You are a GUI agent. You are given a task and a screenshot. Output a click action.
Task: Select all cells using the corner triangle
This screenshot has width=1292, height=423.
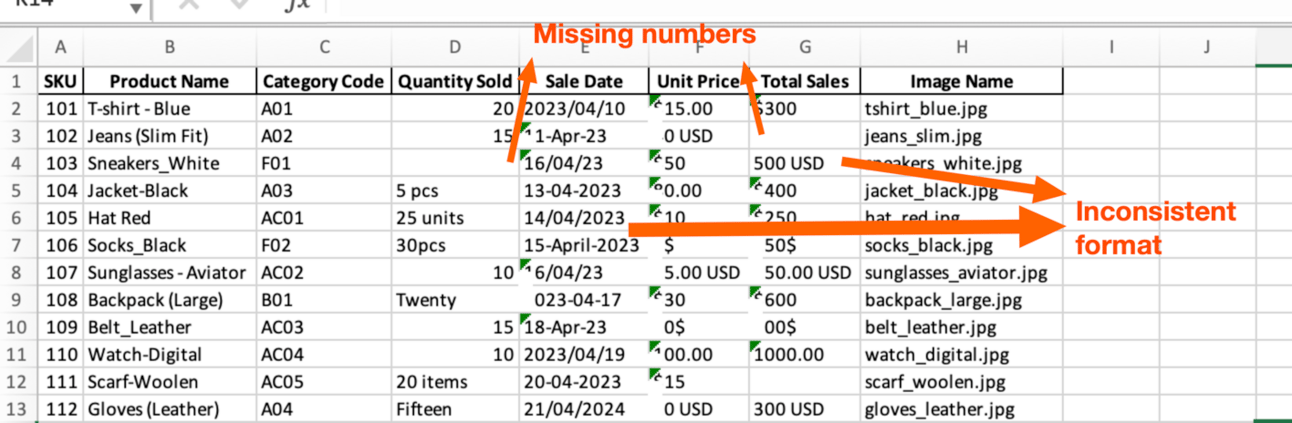coord(19,46)
